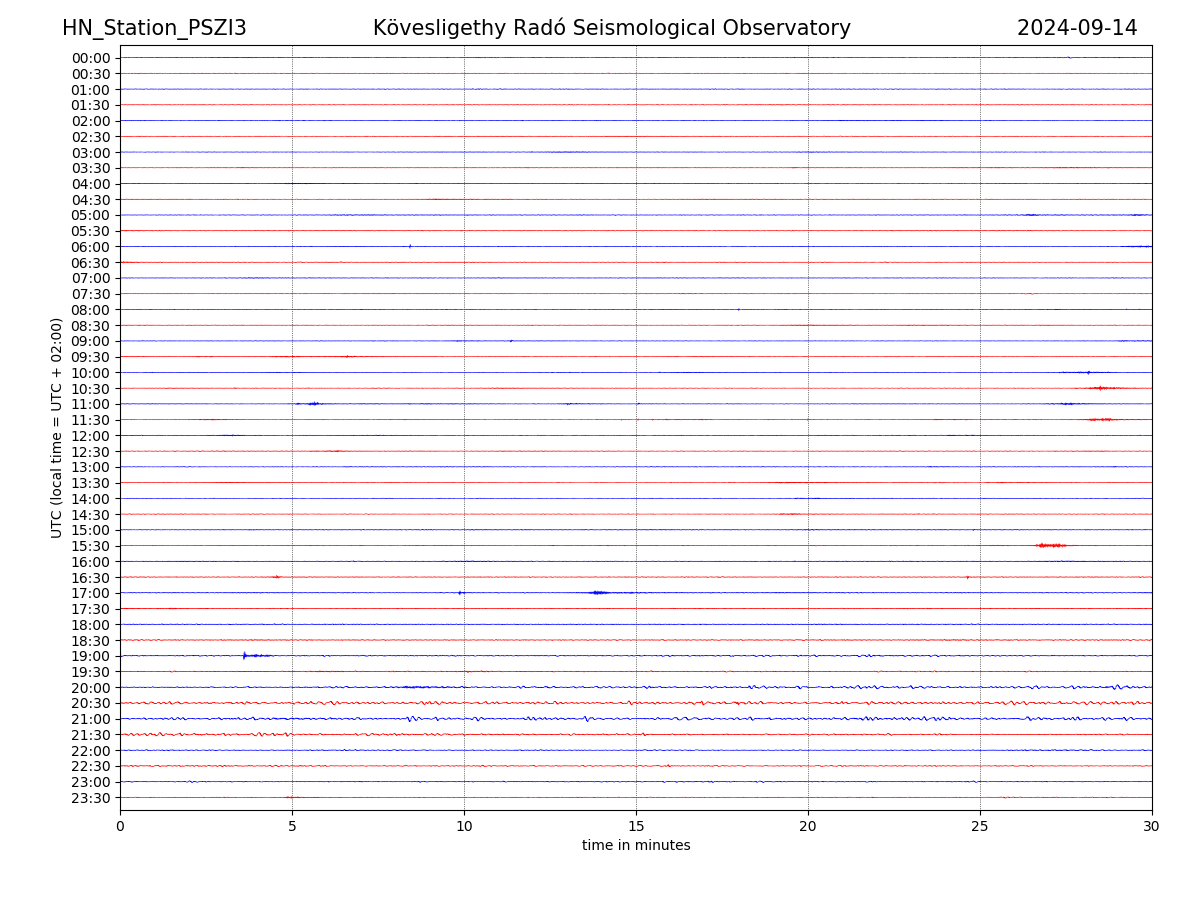1200x900 pixels.
Task: Click the 15:30 time row label
Action: pyautogui.click(x=91, y=546)
